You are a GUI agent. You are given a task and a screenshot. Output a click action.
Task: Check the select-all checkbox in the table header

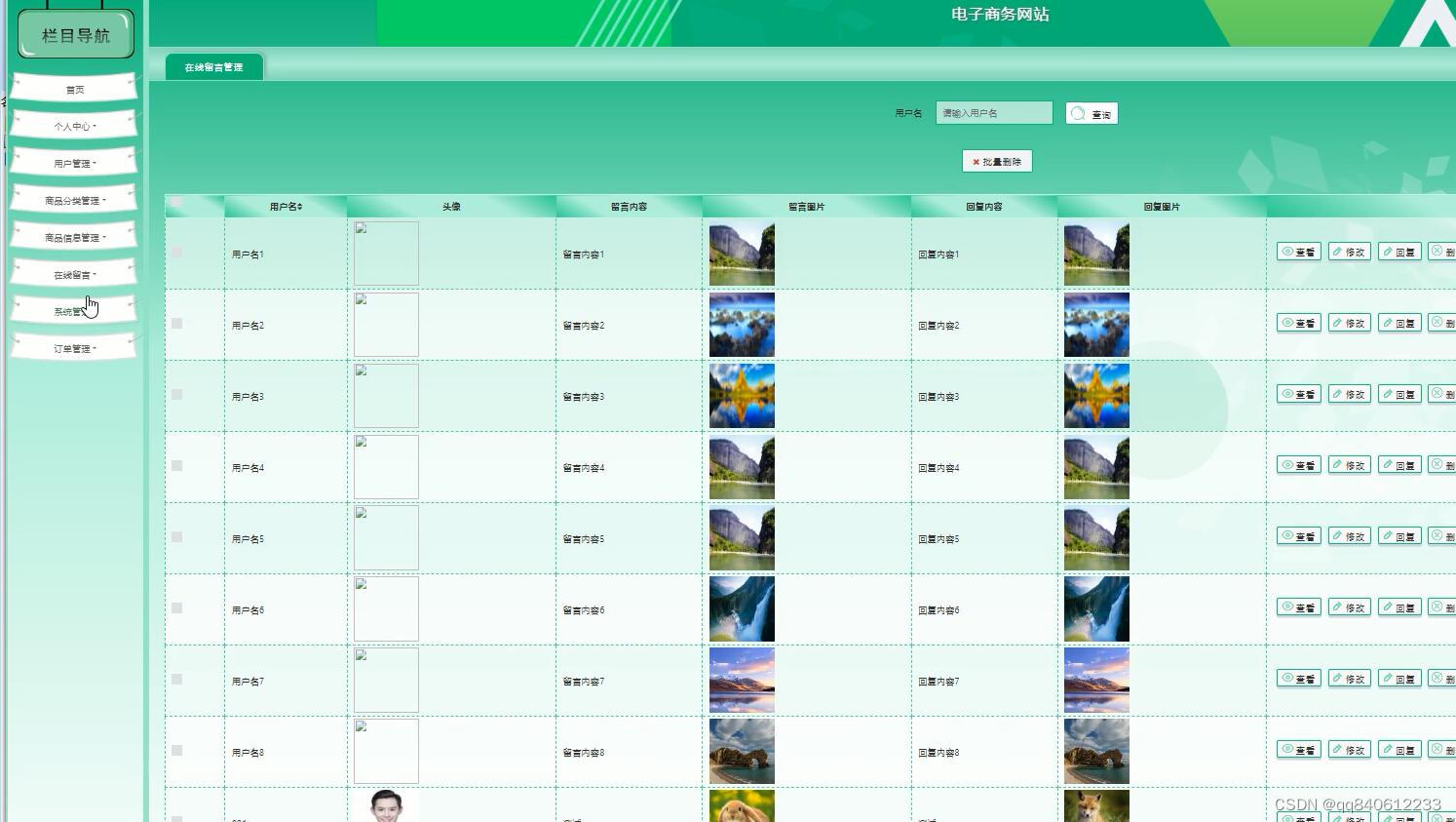coord(176,203)
